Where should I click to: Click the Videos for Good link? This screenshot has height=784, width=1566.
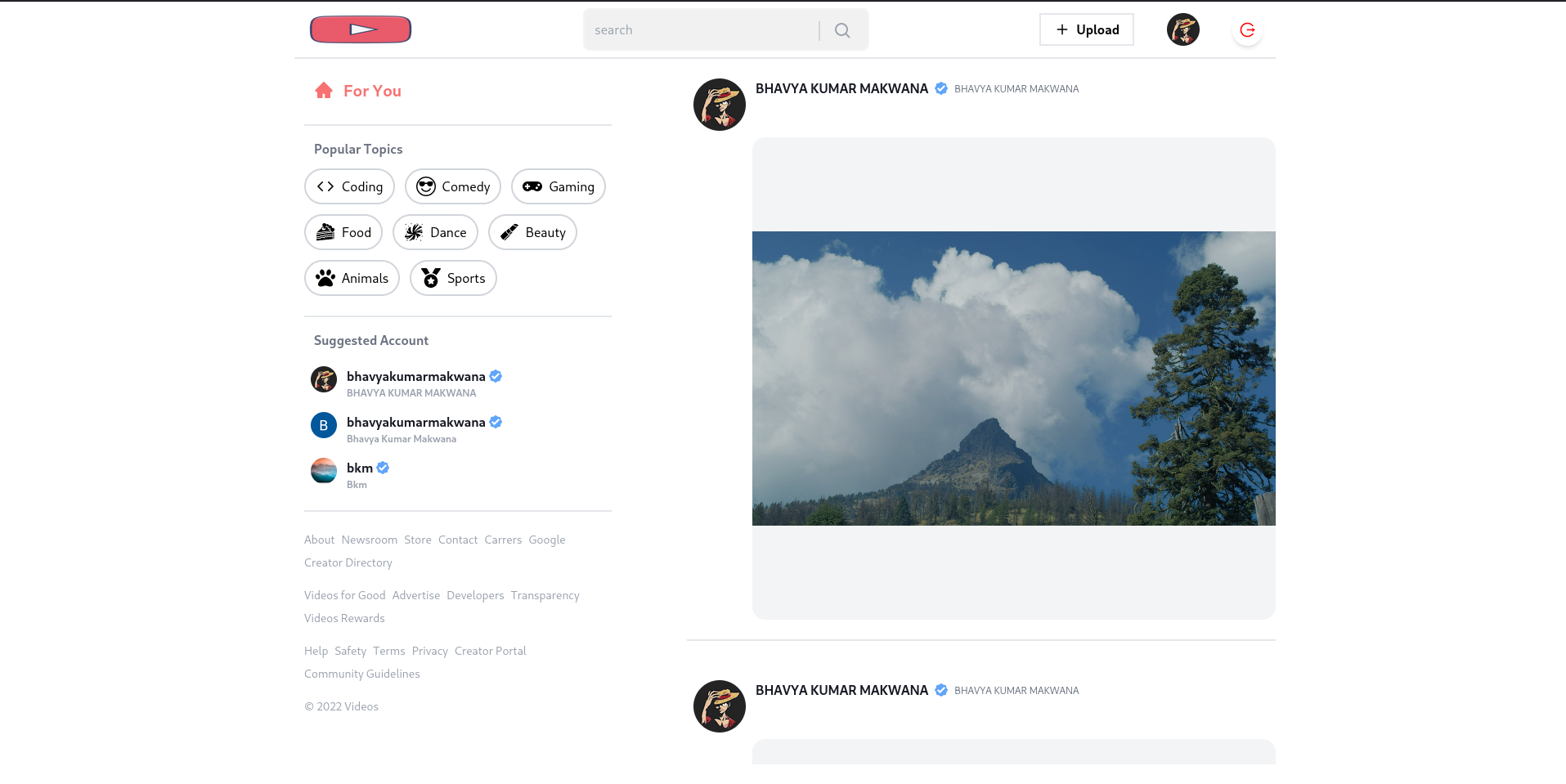click(x=344, y=595)
